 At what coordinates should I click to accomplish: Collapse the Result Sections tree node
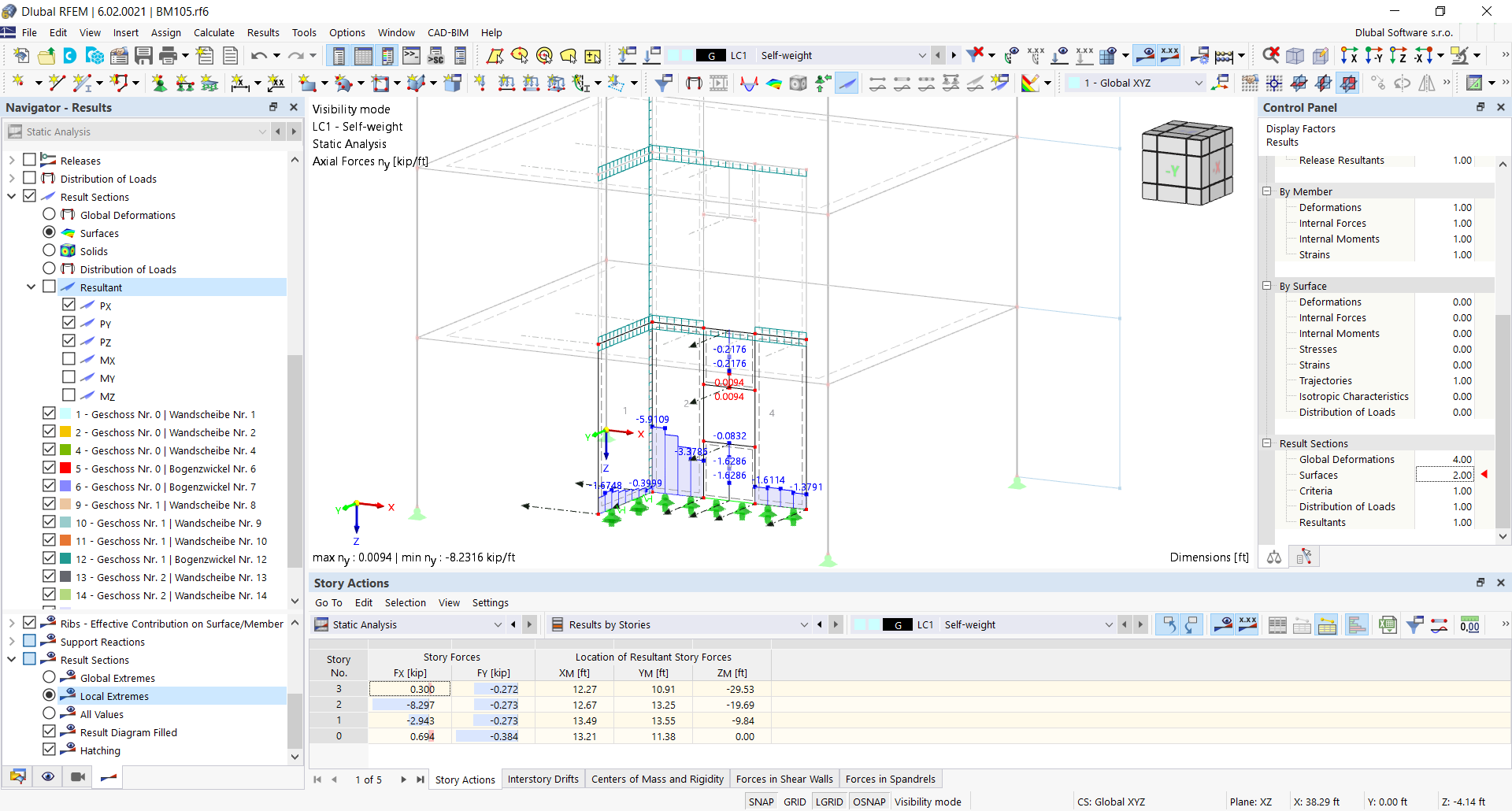pyautogui.click(x=11, y=196)
